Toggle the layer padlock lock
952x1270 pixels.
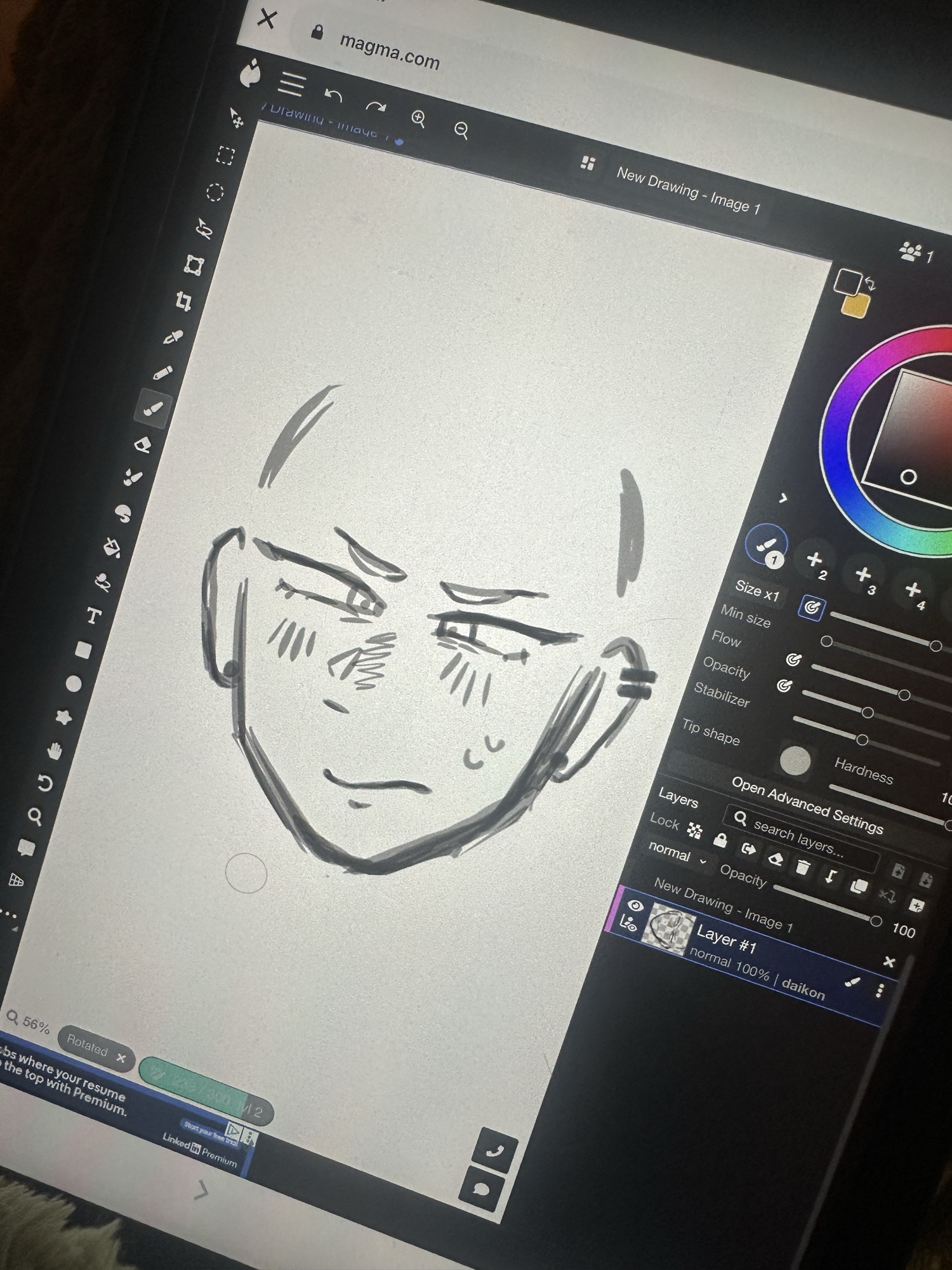click(x=720, y=839)
